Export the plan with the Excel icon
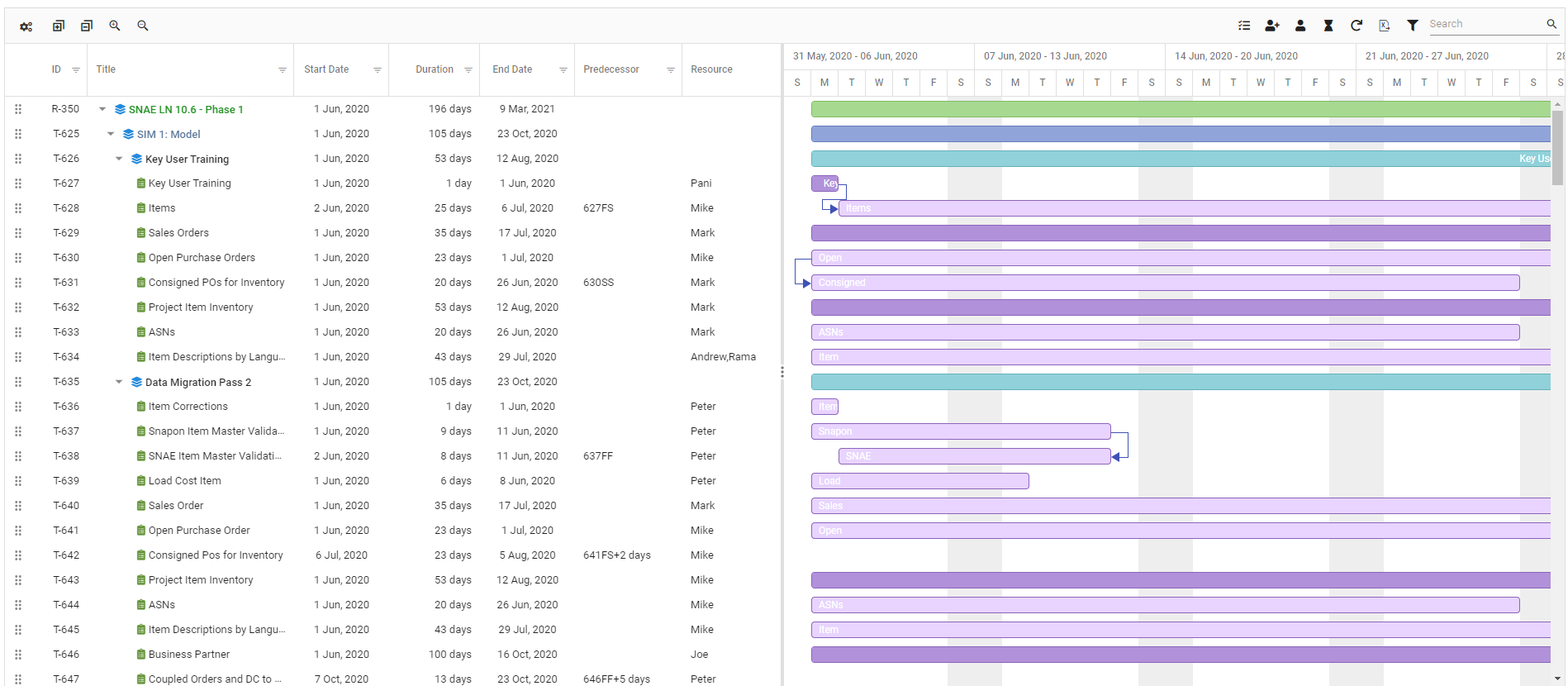Viewport: 1568px width, 686px height. (1385, 26)
